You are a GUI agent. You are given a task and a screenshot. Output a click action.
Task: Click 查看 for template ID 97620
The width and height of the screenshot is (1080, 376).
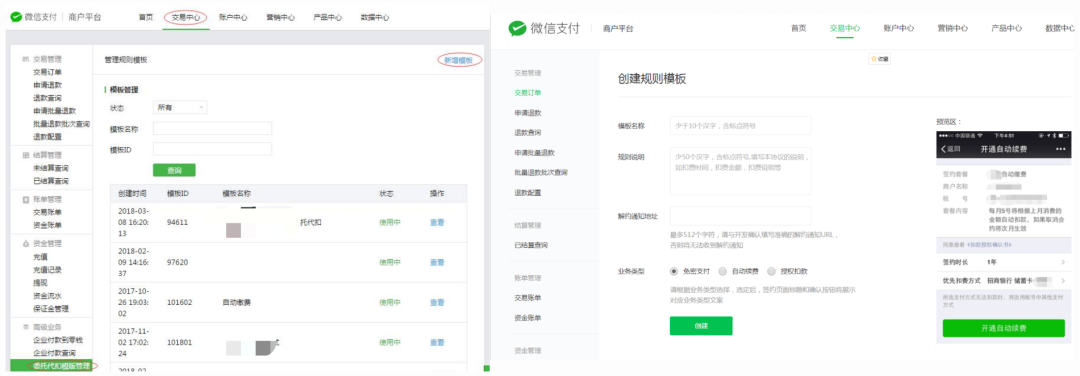[x=437, y=262]
